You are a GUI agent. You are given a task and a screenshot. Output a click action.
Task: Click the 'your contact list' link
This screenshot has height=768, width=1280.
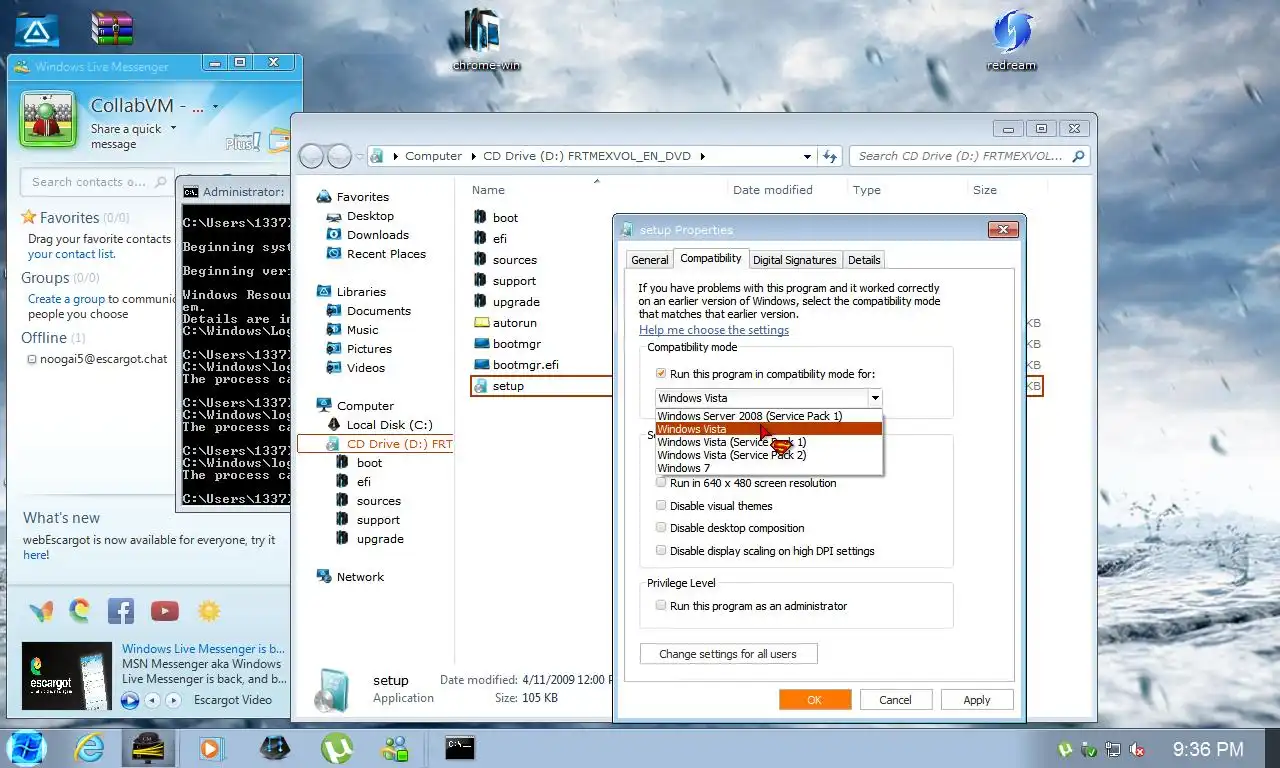(x=71, y=254)
